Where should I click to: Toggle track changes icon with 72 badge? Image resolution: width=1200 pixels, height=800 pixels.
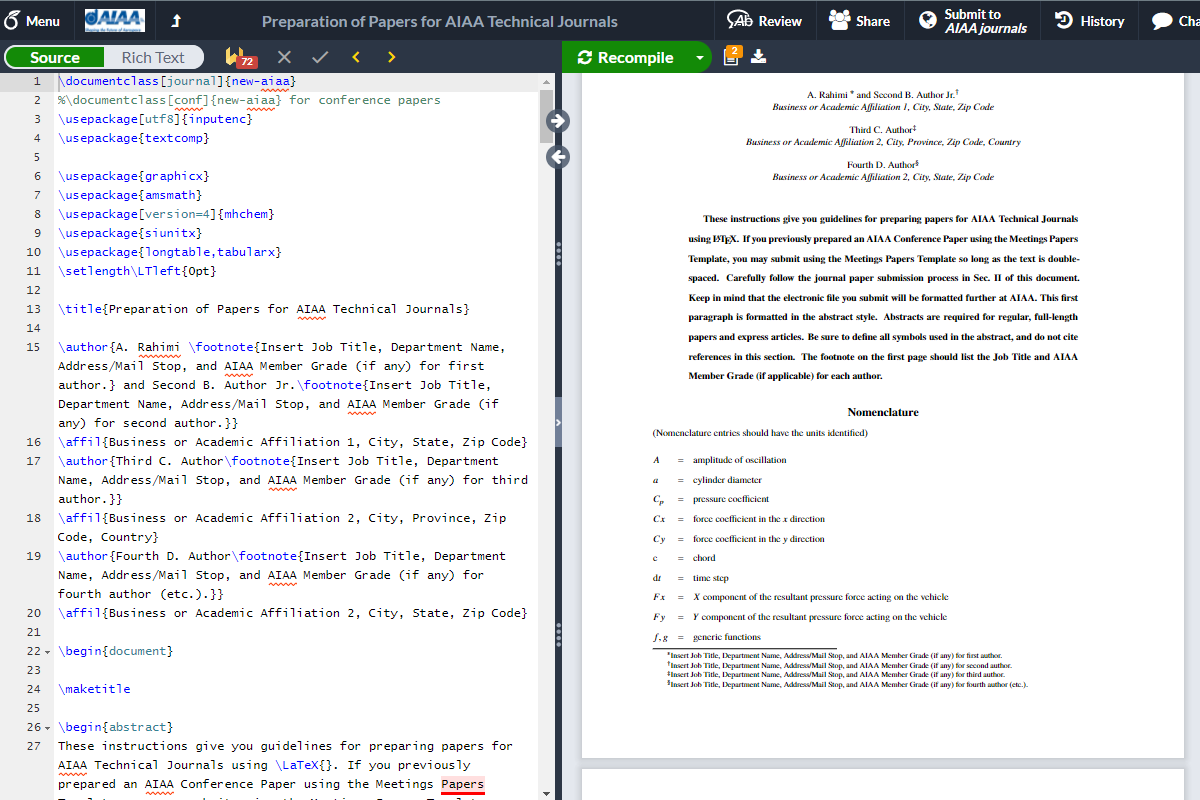pos(240,58)
